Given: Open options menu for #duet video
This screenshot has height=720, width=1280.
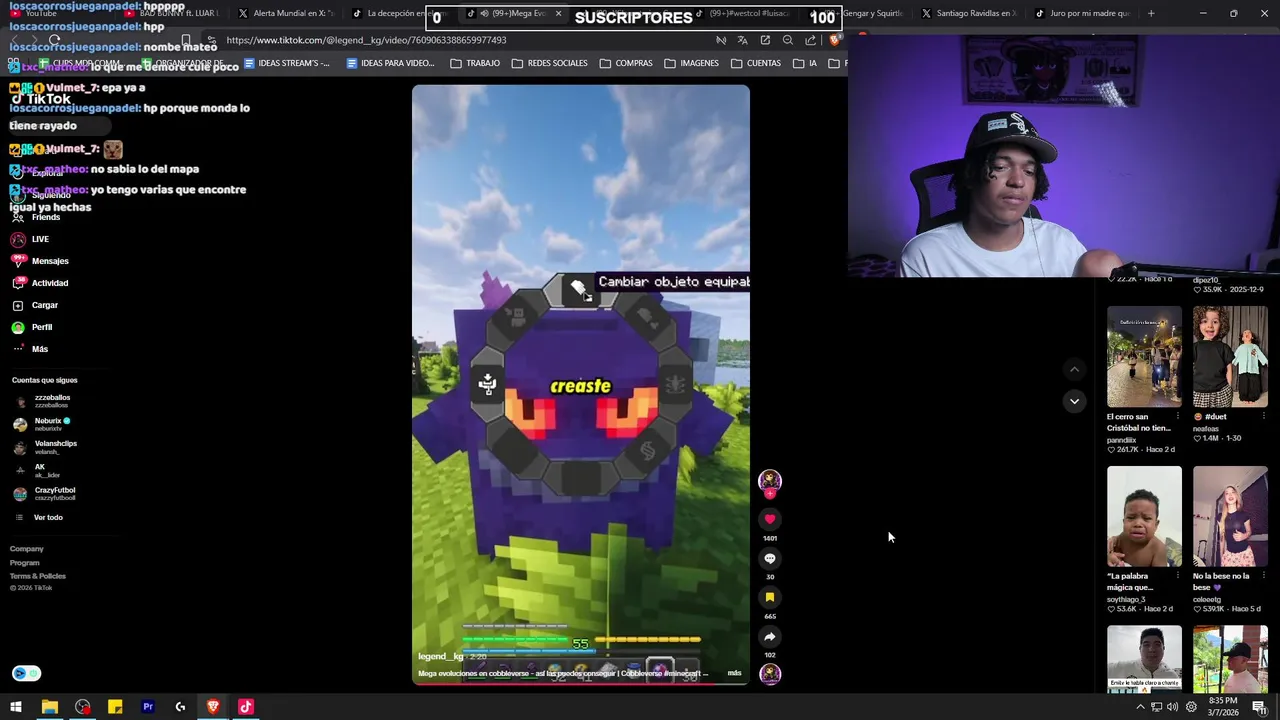Looking at the screenshot, I should pos(1263,416).
